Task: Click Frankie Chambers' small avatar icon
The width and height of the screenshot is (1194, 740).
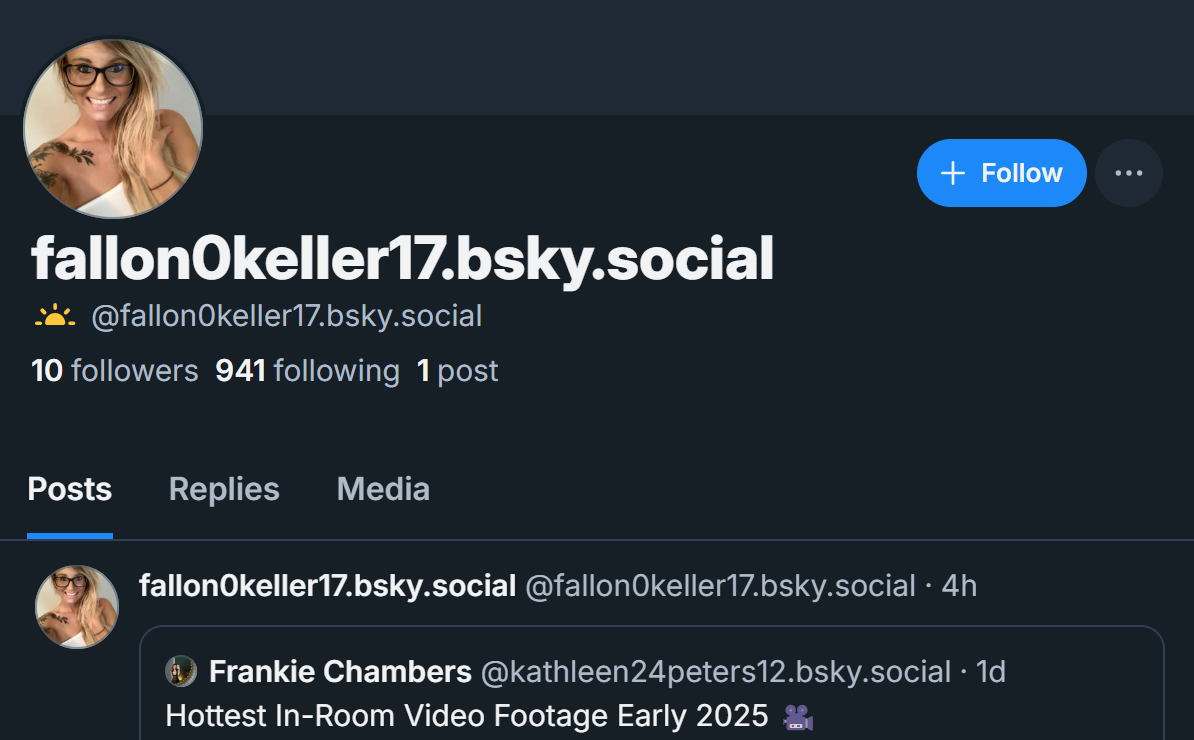Action: coord(181,672)
